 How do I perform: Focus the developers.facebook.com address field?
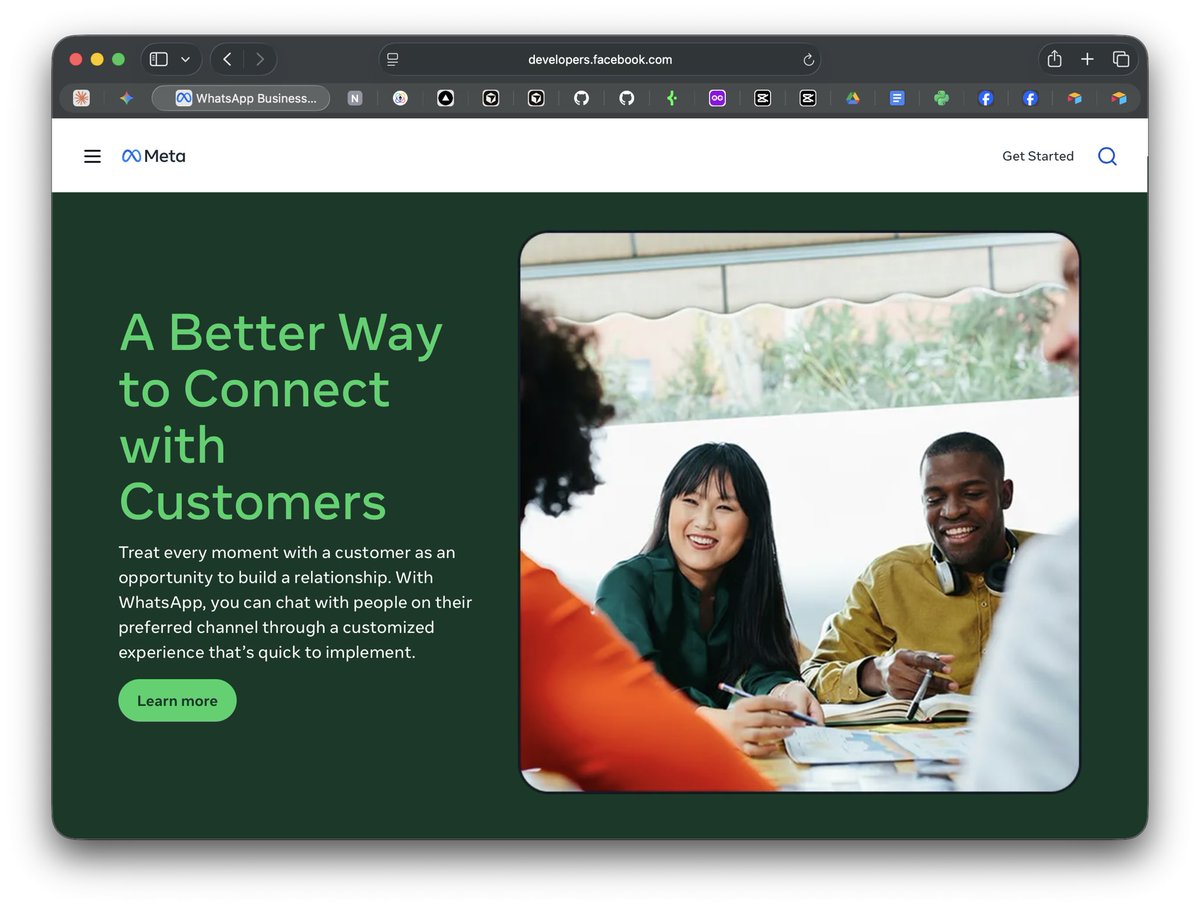[x=600, y=59]
